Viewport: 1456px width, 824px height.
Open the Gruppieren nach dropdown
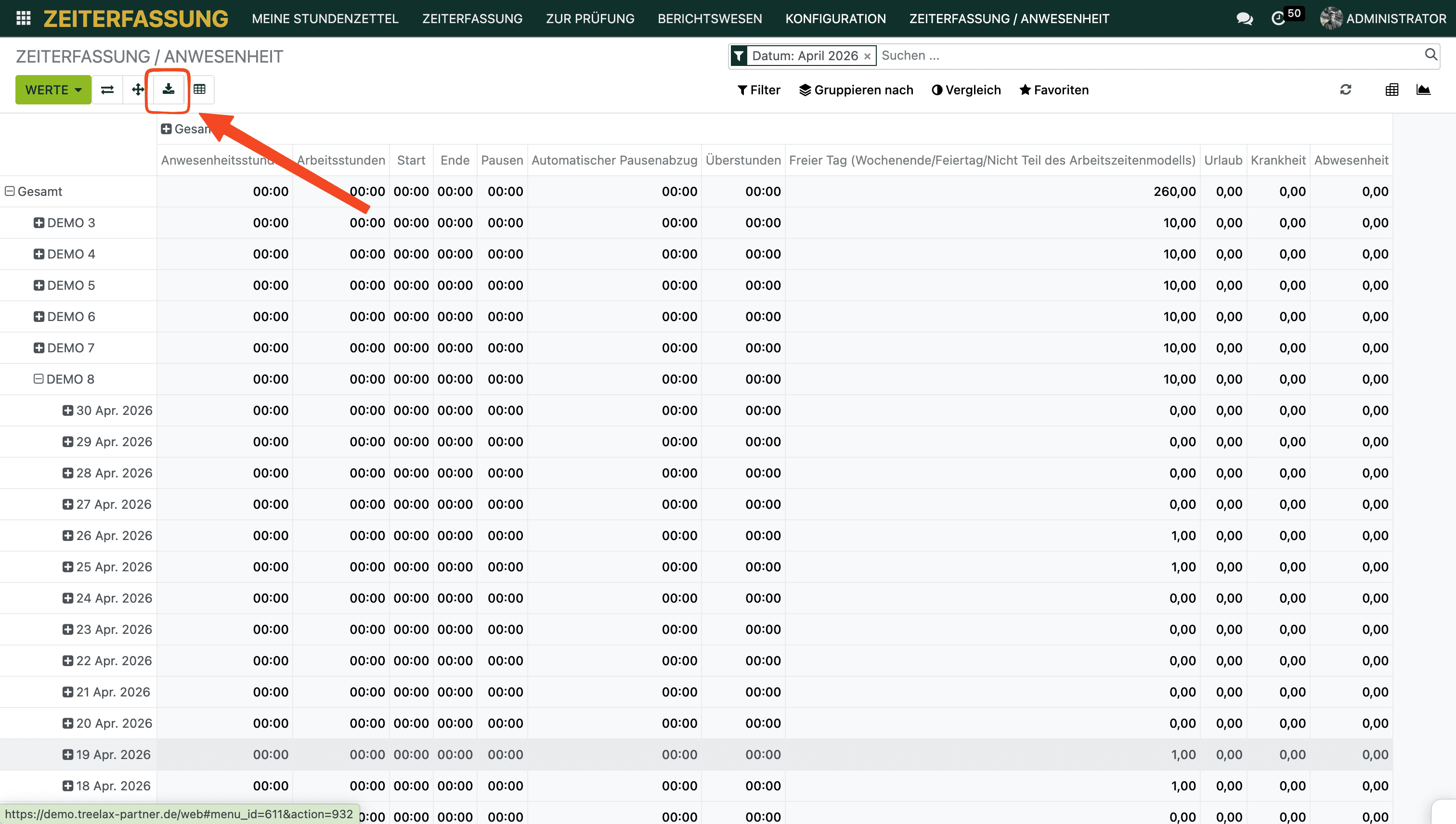click(x=856, y=90)
